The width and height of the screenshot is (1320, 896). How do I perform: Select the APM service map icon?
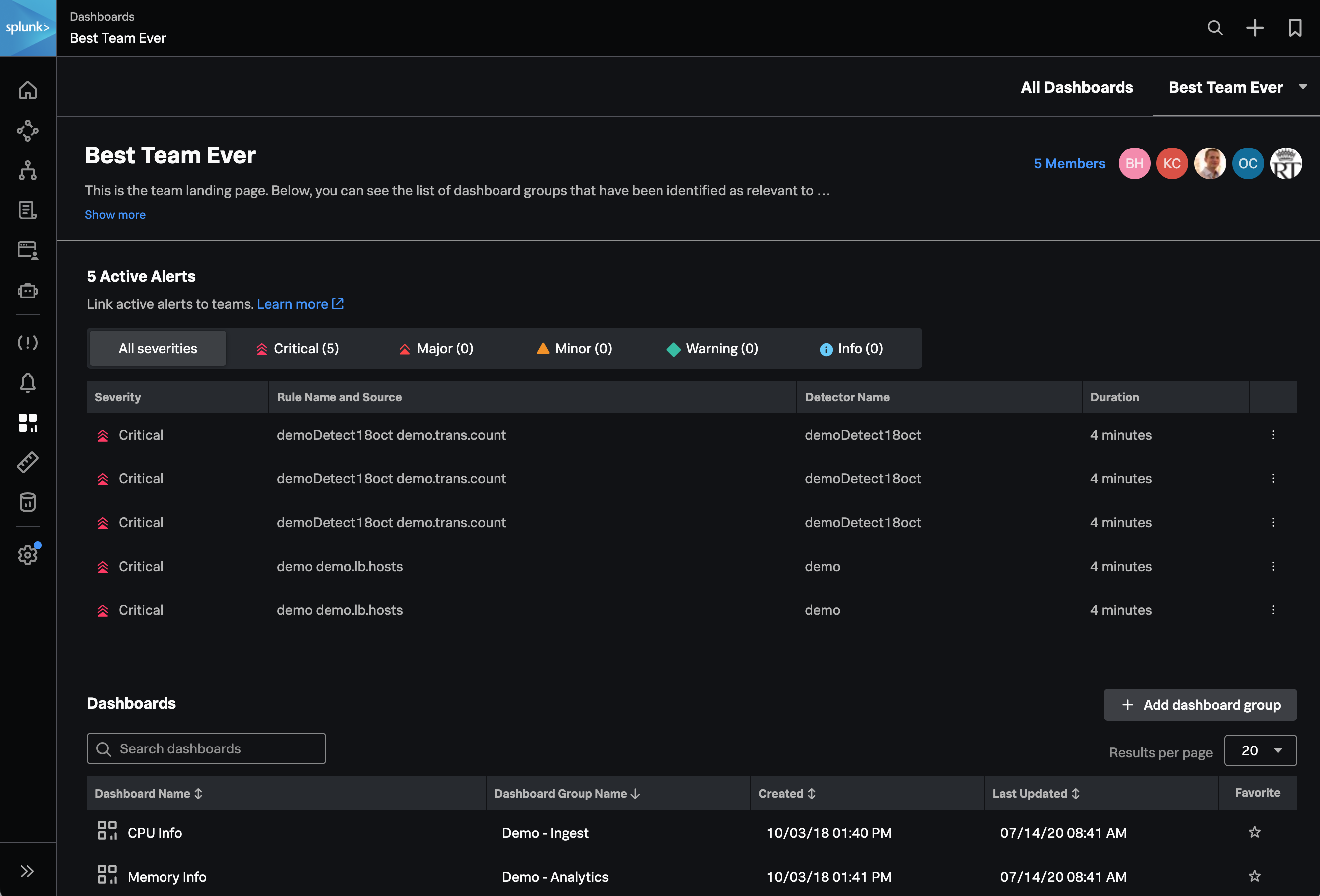pos(28,131)
